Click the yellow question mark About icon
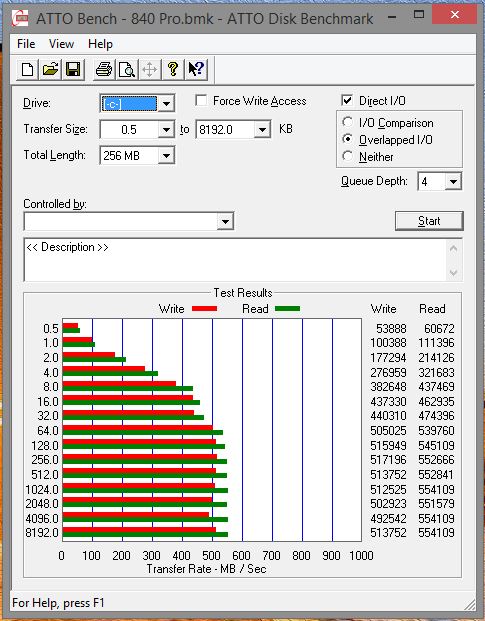Screen dimensions: 485x621 [173, 70]
